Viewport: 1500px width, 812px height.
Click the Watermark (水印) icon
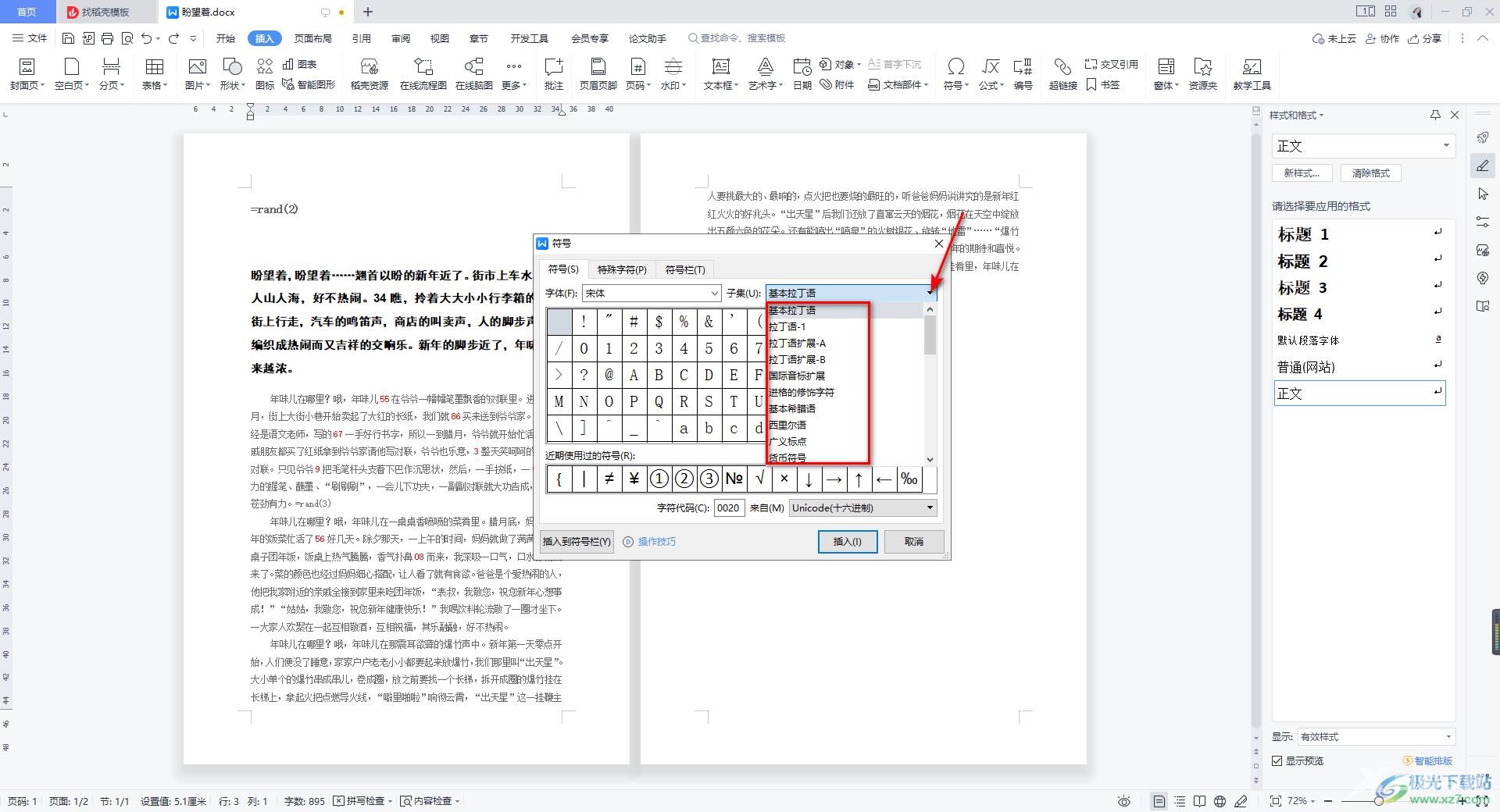(673, 74)
